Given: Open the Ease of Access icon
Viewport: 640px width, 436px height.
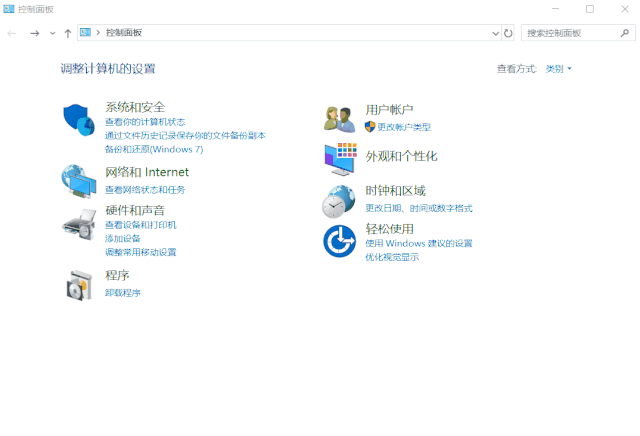Looking at the screenshot, I should point(340,241).
